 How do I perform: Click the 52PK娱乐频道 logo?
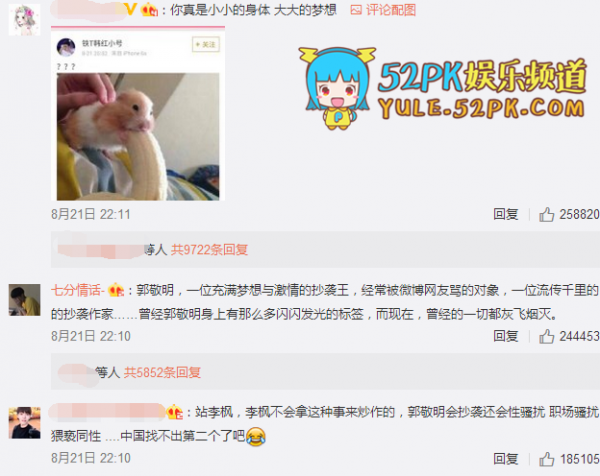click(x=442, y=88)
